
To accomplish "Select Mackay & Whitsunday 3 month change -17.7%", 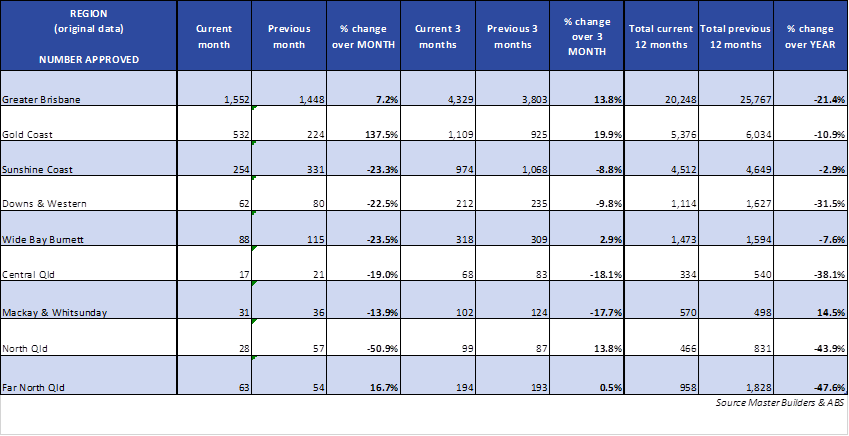I will click(587, 300).
